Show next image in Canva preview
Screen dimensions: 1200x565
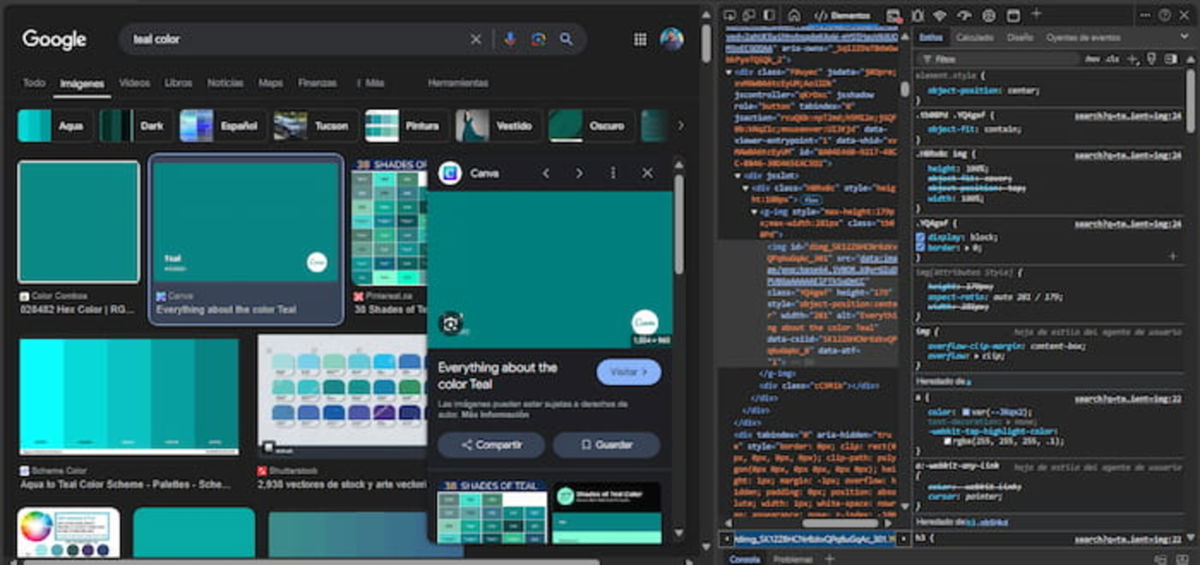[579, 173]
